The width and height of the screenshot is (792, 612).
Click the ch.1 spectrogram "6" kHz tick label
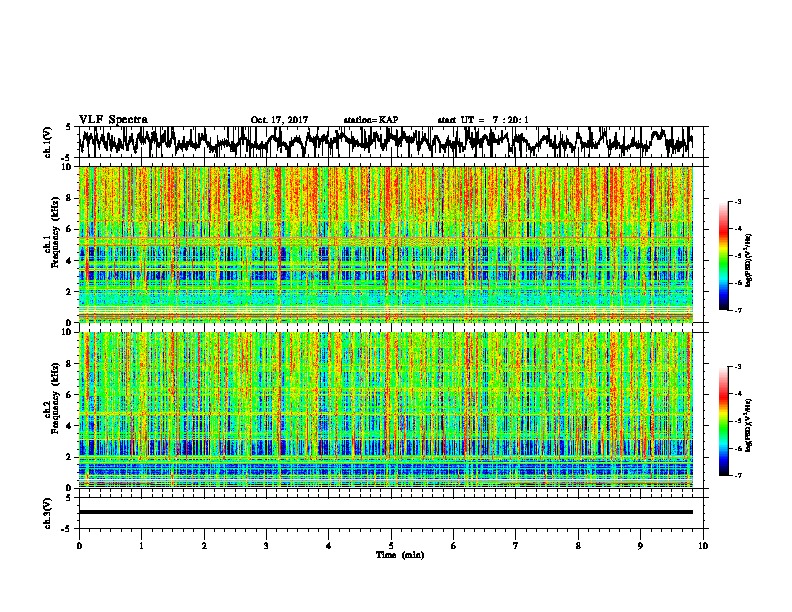click(x=69, y=229)
